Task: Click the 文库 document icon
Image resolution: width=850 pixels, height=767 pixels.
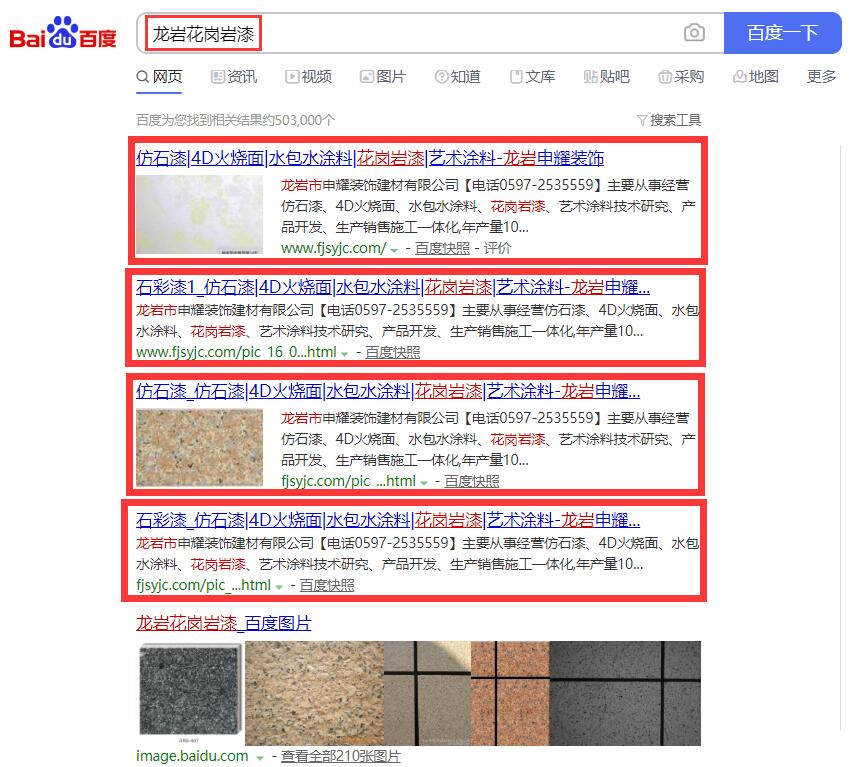Action: [516, 76]
